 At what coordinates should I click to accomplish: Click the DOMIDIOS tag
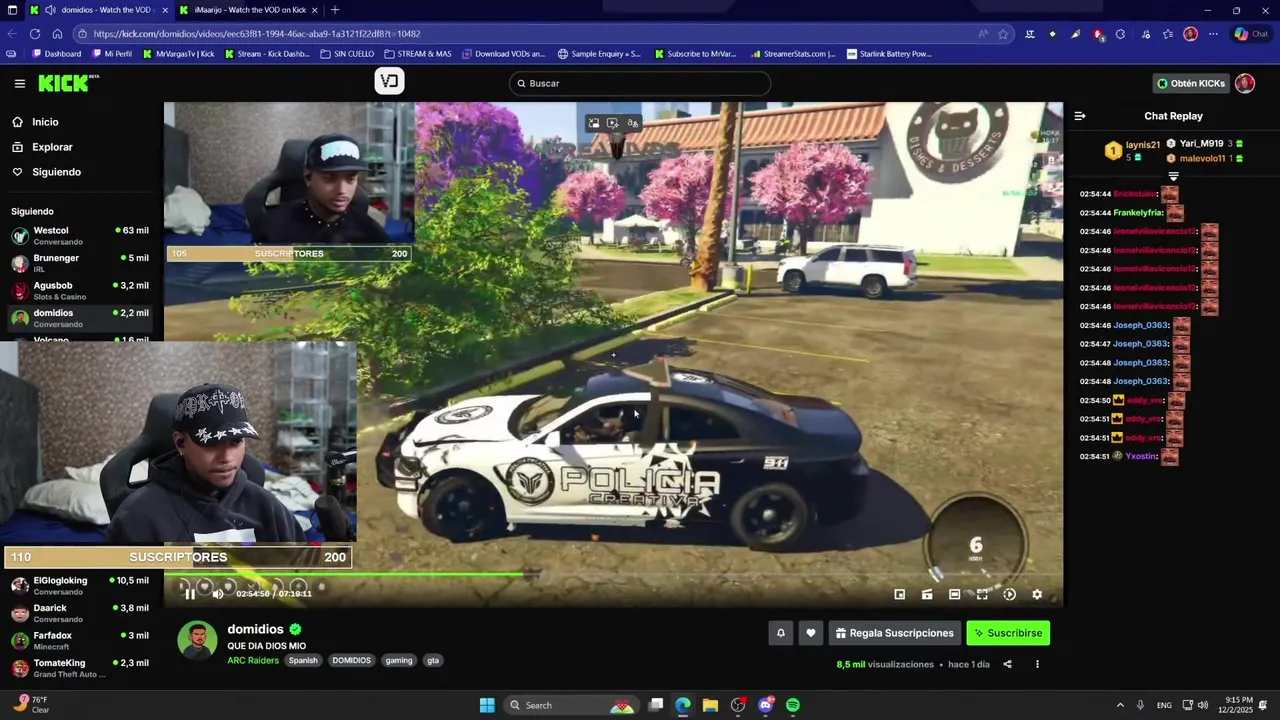pos(352,660)
